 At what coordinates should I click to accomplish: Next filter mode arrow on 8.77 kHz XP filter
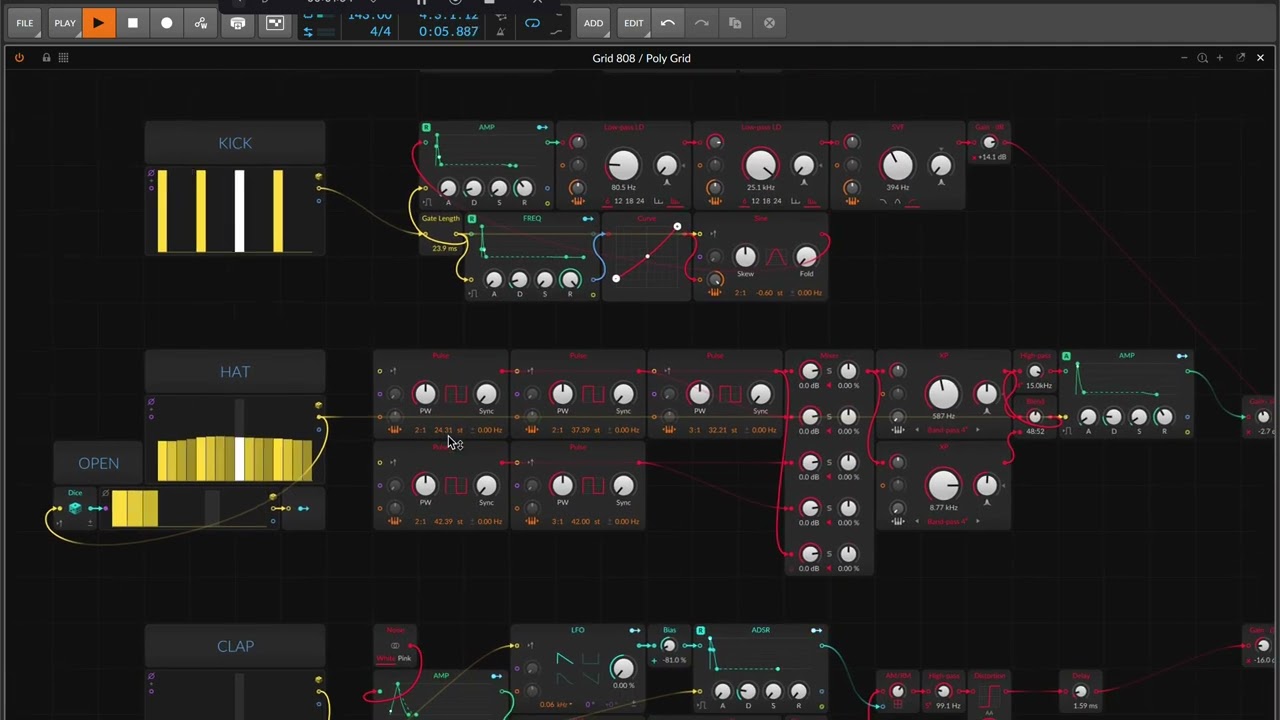click(x=977, y=522)
